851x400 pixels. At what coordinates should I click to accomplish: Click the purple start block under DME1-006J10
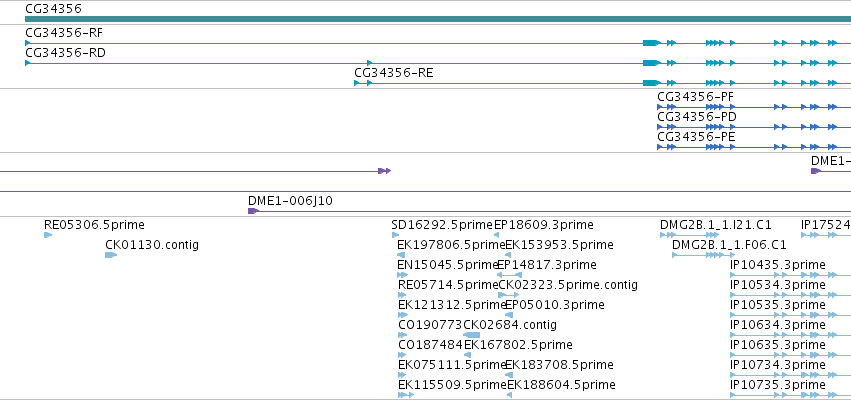253,211
